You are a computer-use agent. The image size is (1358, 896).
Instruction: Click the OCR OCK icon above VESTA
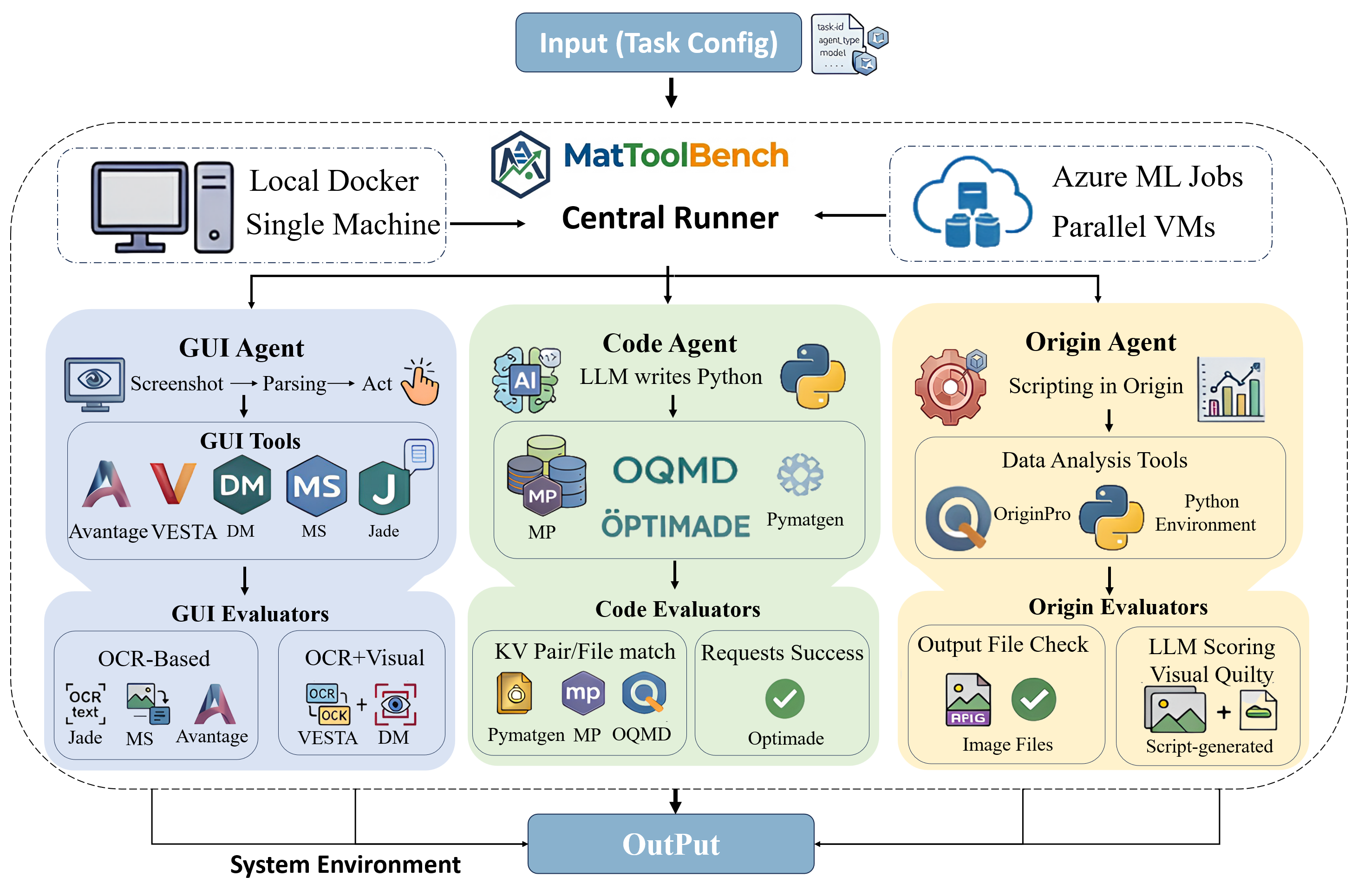328,704
